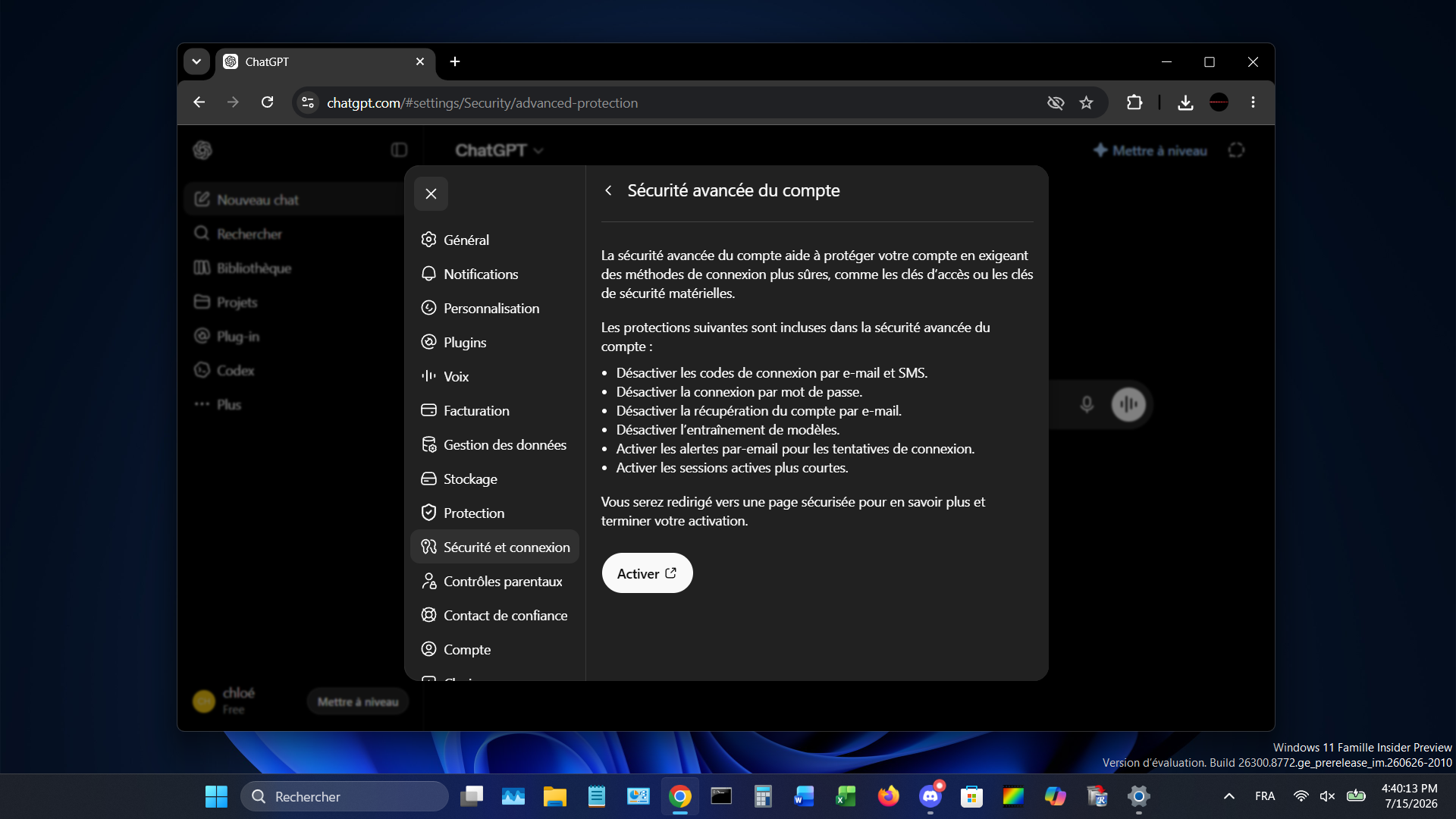Open Plugins settings
Image resolution: width=1456 pixels, height=819 pixels.
pos(494,342)
